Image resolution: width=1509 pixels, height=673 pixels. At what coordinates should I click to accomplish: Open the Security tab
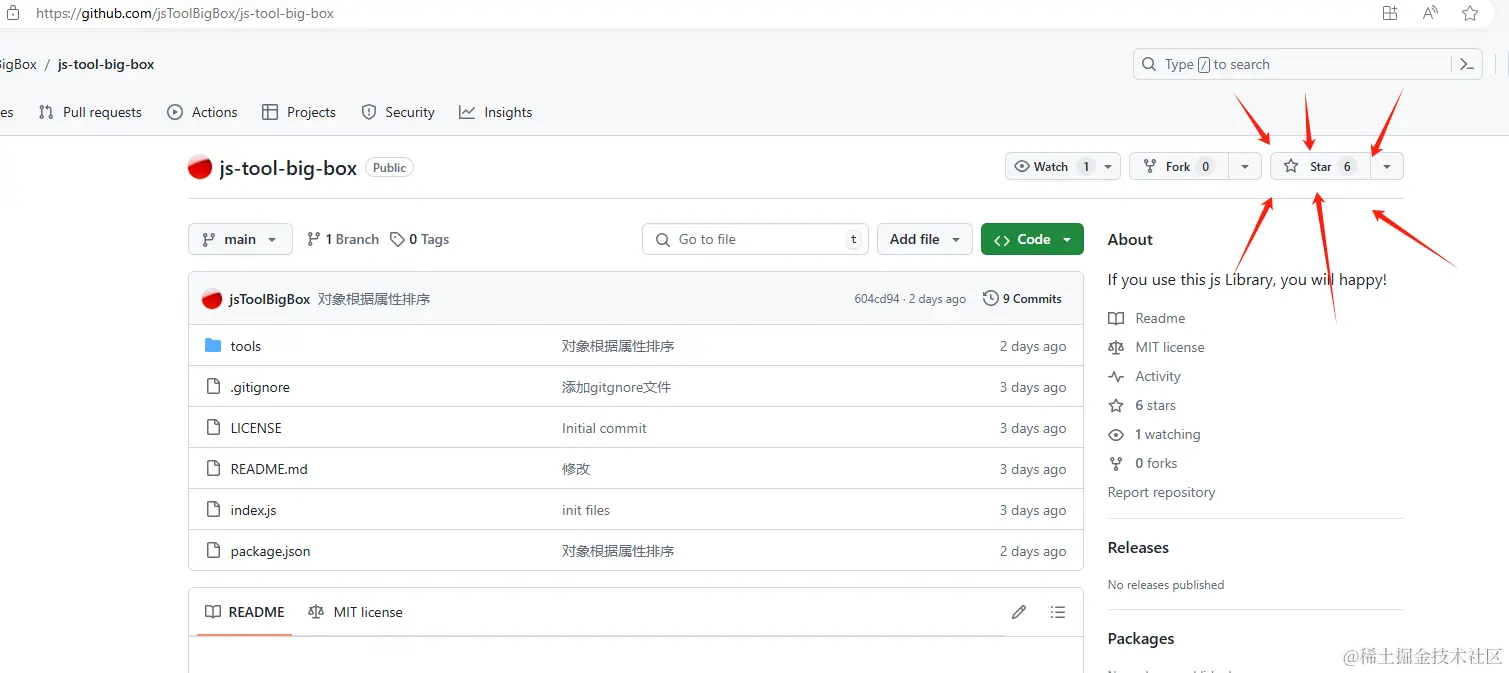[x=398, y=112]
